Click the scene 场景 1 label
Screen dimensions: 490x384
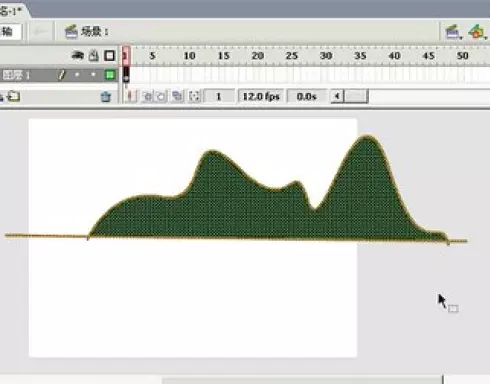pyautogui.click(x=95, y=32)
